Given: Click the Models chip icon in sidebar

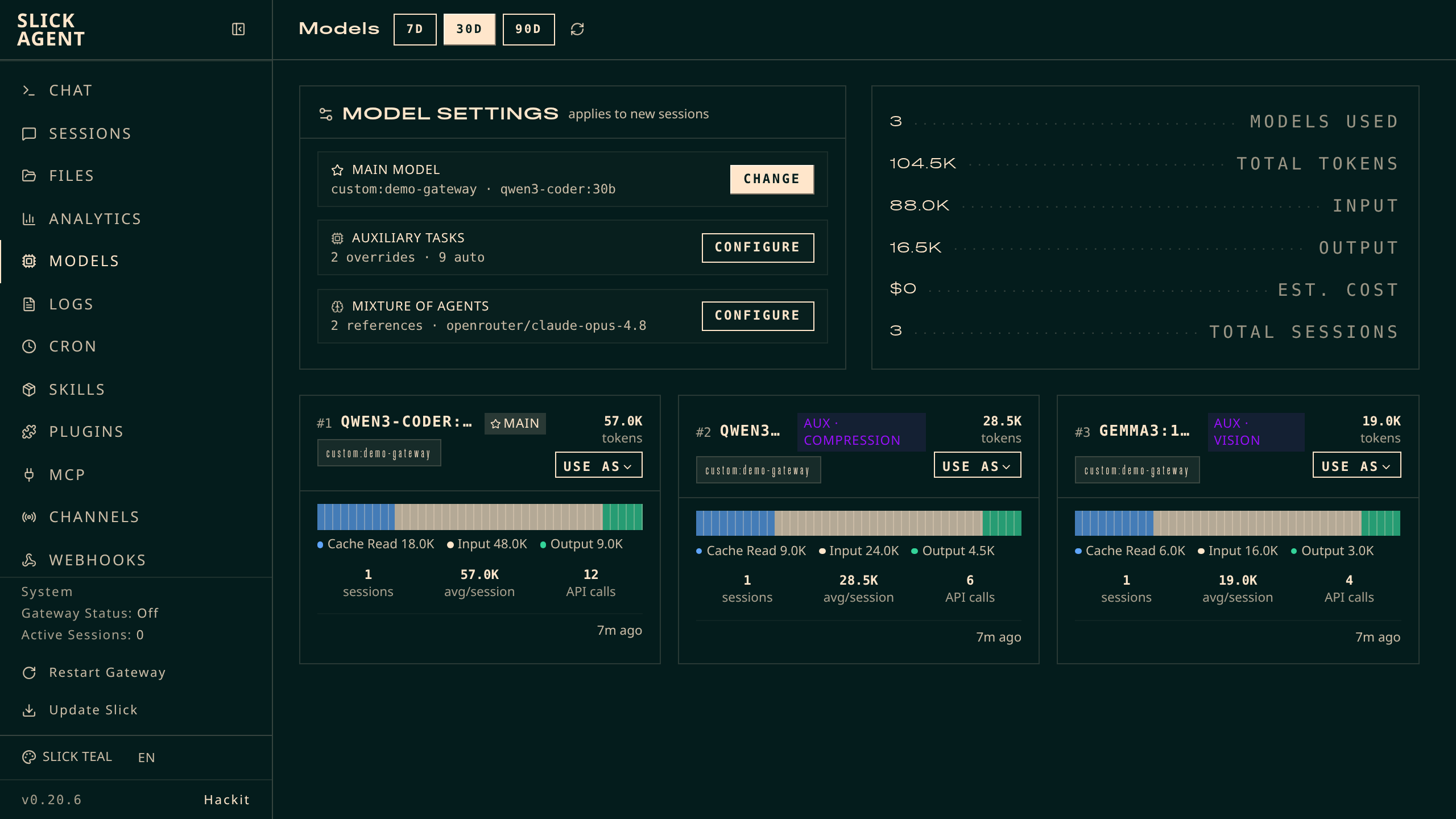Looking at the screenshot, I should [x=28, y=261].
